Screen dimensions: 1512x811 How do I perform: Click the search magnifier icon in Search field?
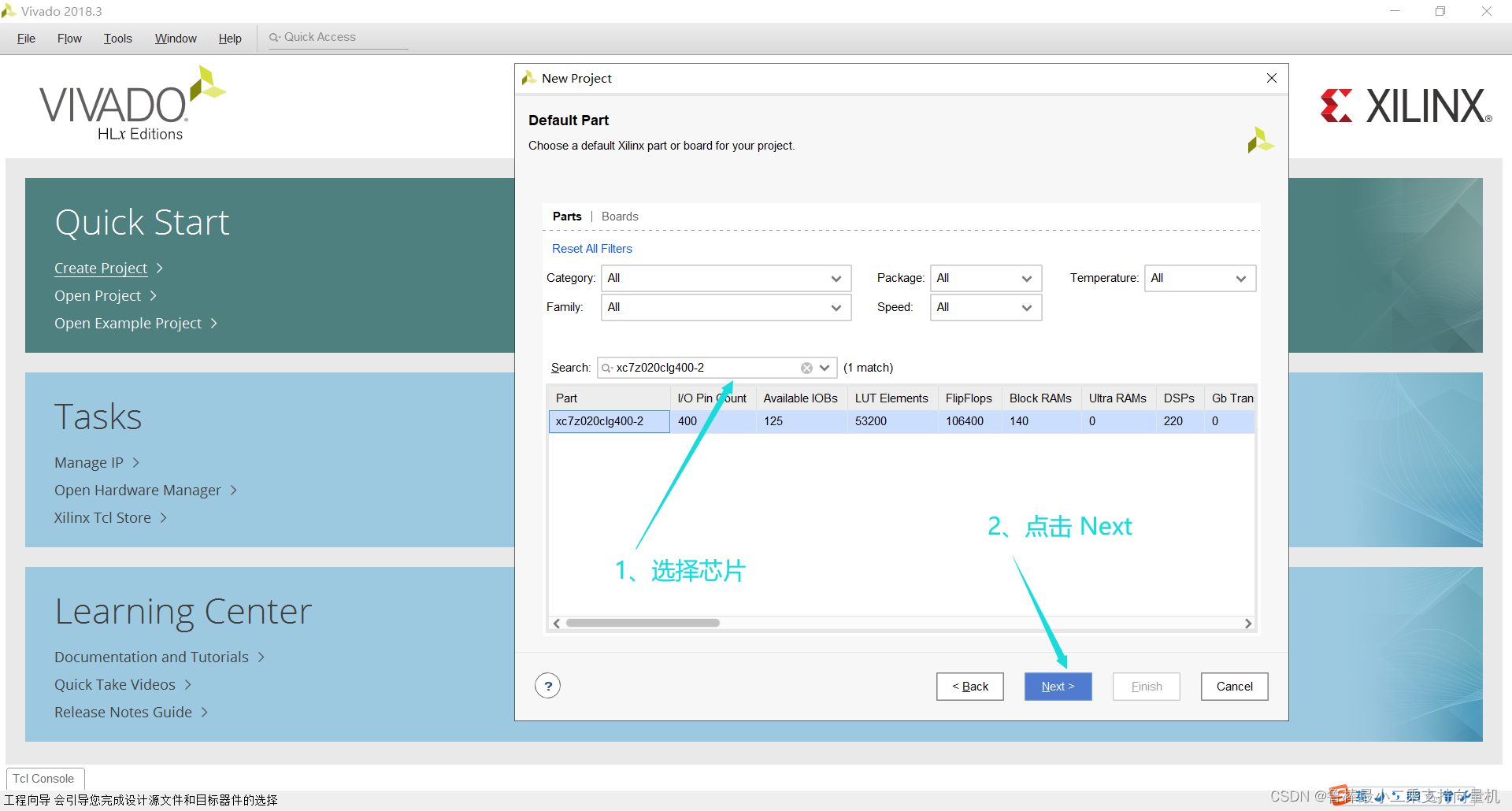pyautogui.click(x=606, y=368)
